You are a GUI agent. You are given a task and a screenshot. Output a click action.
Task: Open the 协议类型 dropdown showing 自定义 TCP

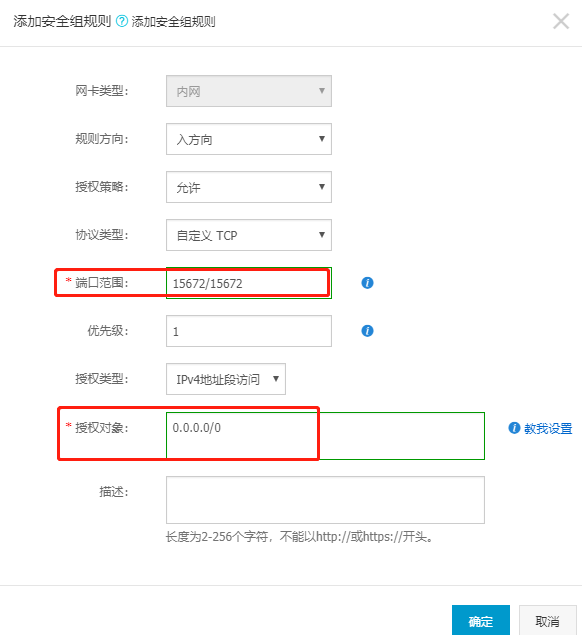pos(249,235)
